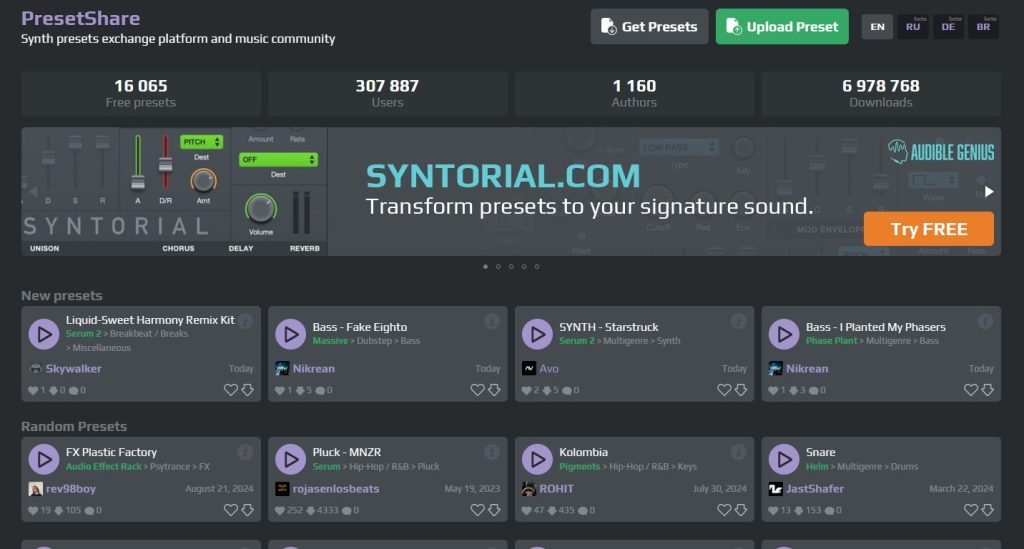Favorite the Snare preset
Image resolution: width=1024 pixels, height=549 pixels.
[x=971, y=510]
